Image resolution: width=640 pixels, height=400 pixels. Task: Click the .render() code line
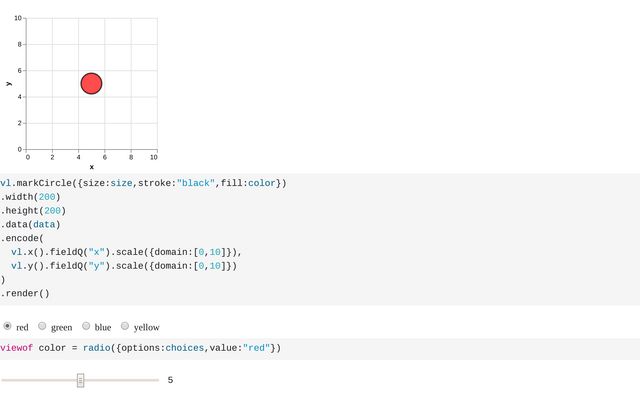(x=25, y=294)
